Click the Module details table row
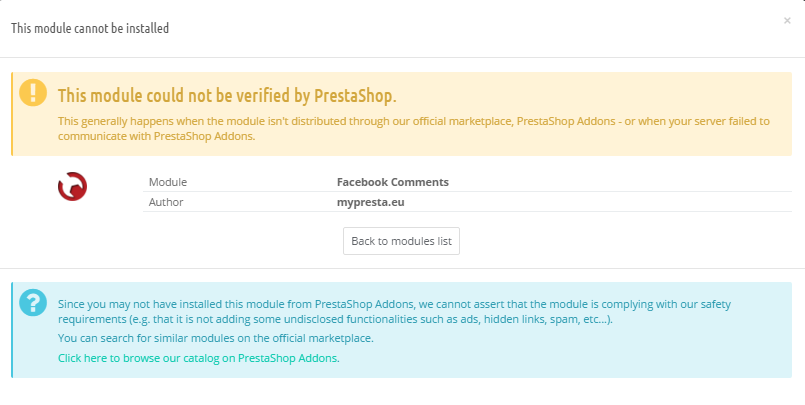This screenshot has width=805, height=405. (467, 182)
